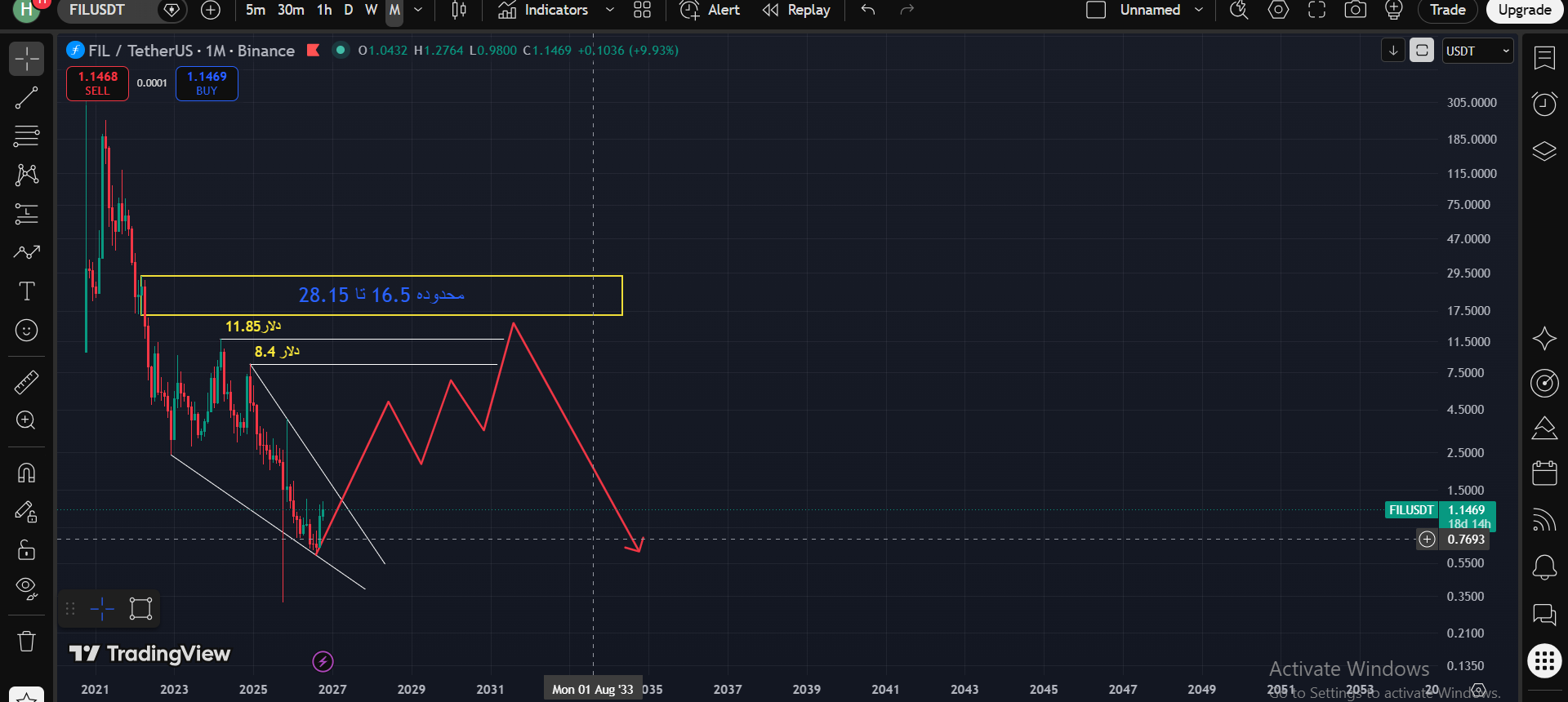
Task: Expand the Unnamed layout dropdown arrow
Action: point(1199,10)
